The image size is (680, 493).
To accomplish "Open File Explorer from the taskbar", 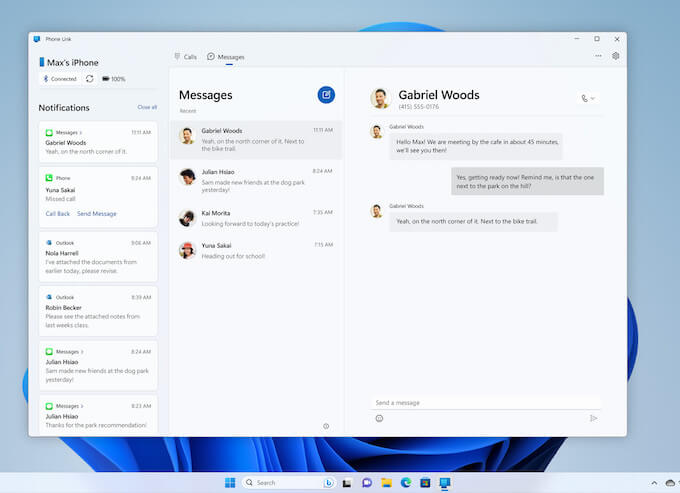I will [386, 482].
